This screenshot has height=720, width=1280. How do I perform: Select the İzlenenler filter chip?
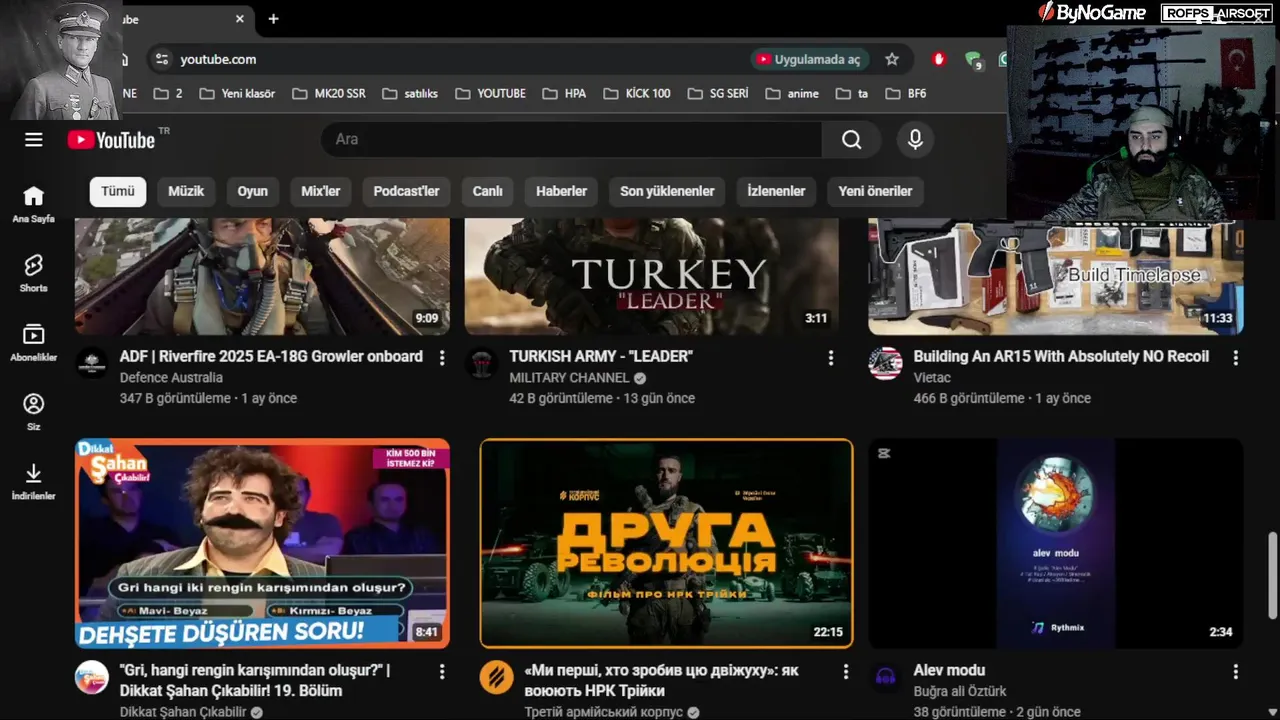pyautogui.click(x=776, y=191)
